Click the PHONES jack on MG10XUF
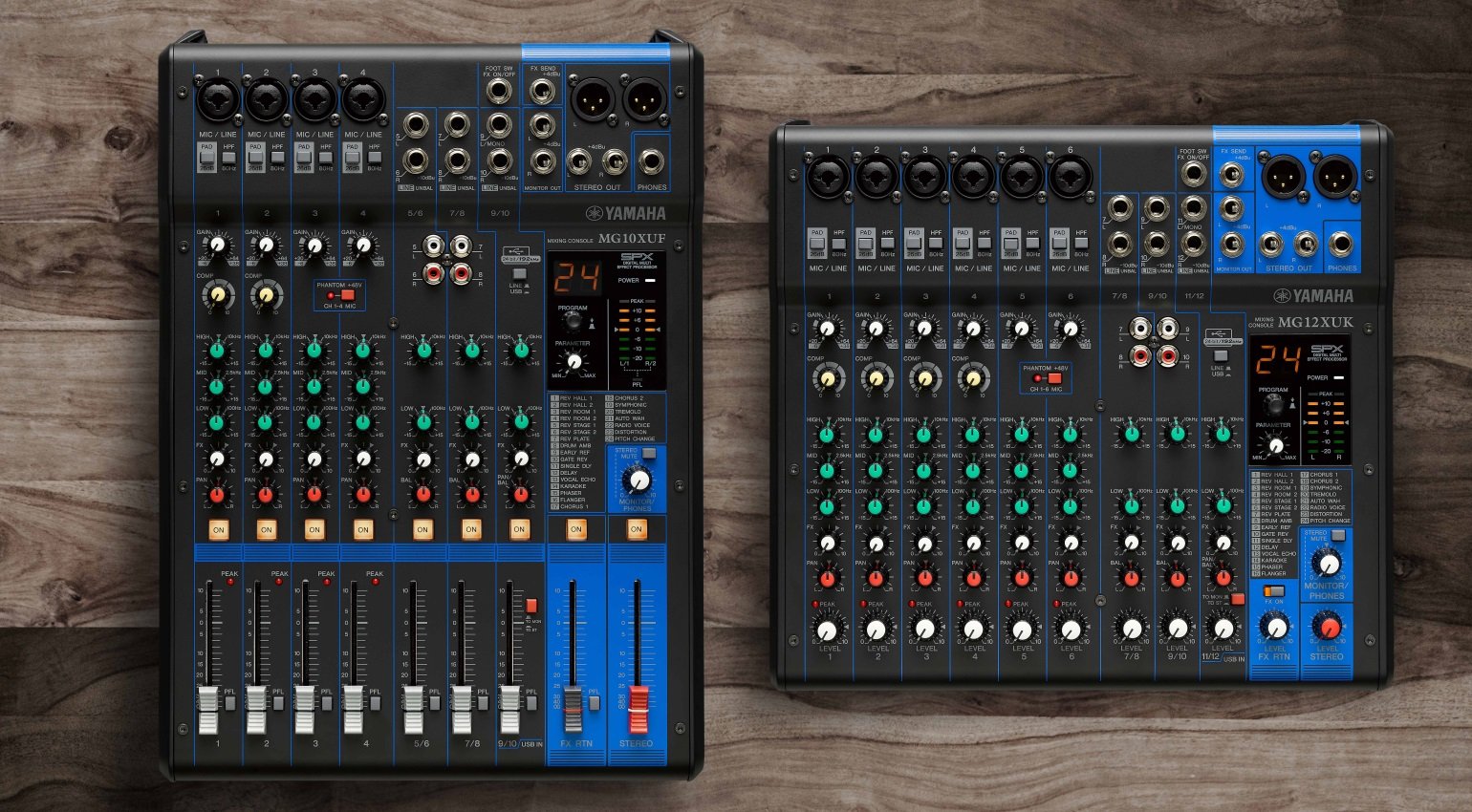 pyautogui.click(x=652, y=162)
